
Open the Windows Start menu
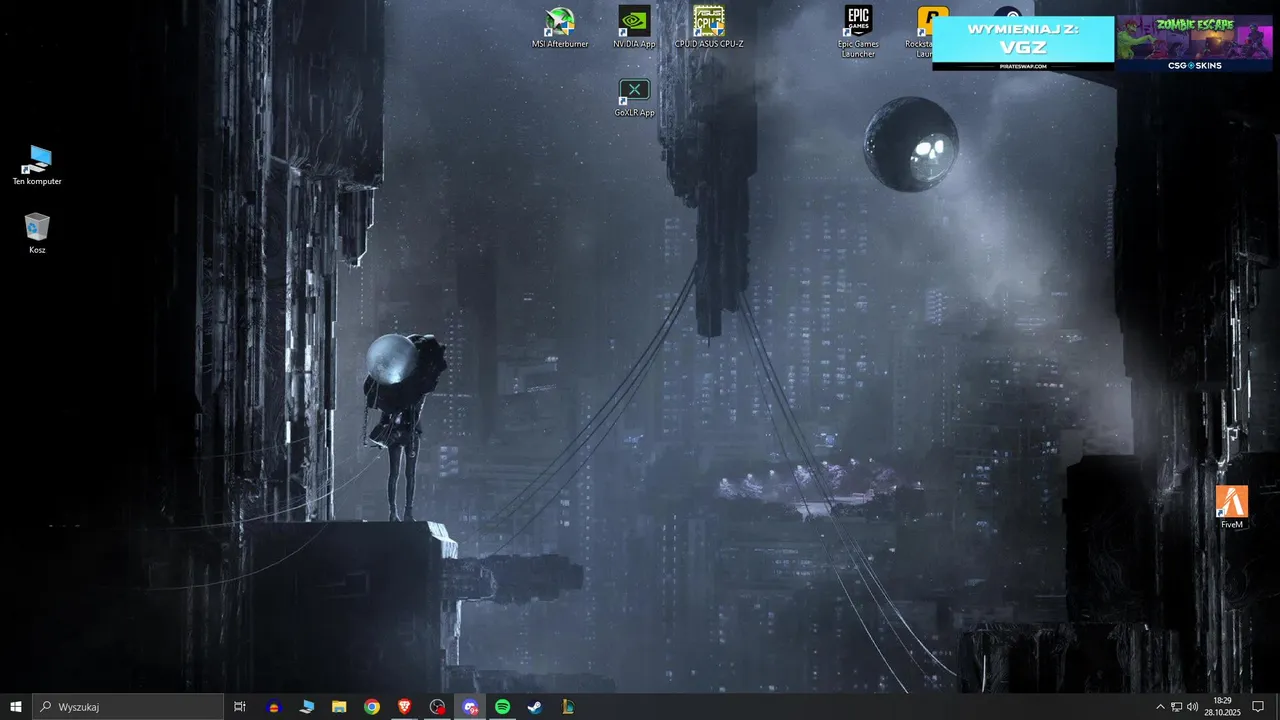(16, 707)
